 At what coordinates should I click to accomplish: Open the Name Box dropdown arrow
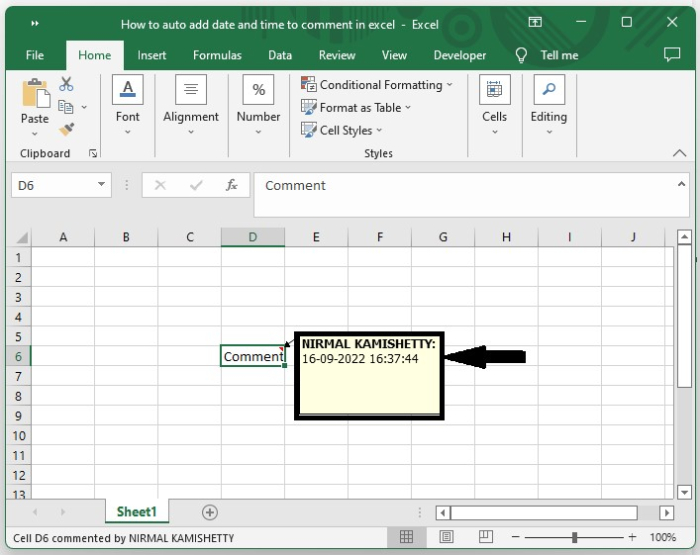tap(102, 185)
